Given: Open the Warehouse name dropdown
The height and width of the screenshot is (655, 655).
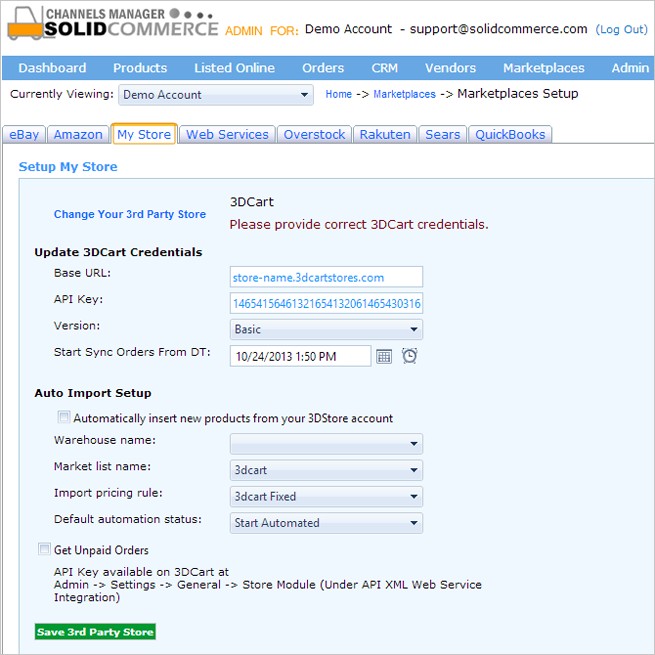Looking at the screenshot, I should (326, 444).
